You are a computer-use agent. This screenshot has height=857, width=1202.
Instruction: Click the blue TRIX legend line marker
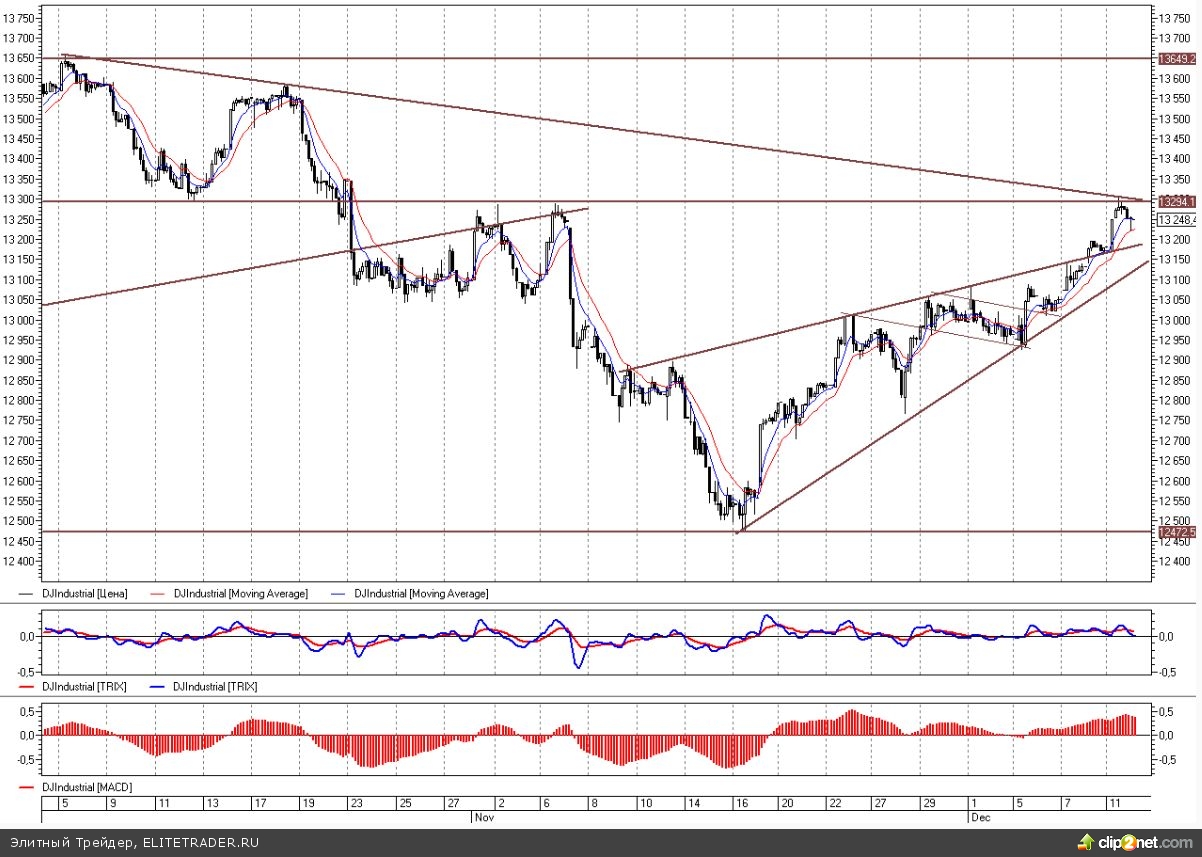click(158, 688)
